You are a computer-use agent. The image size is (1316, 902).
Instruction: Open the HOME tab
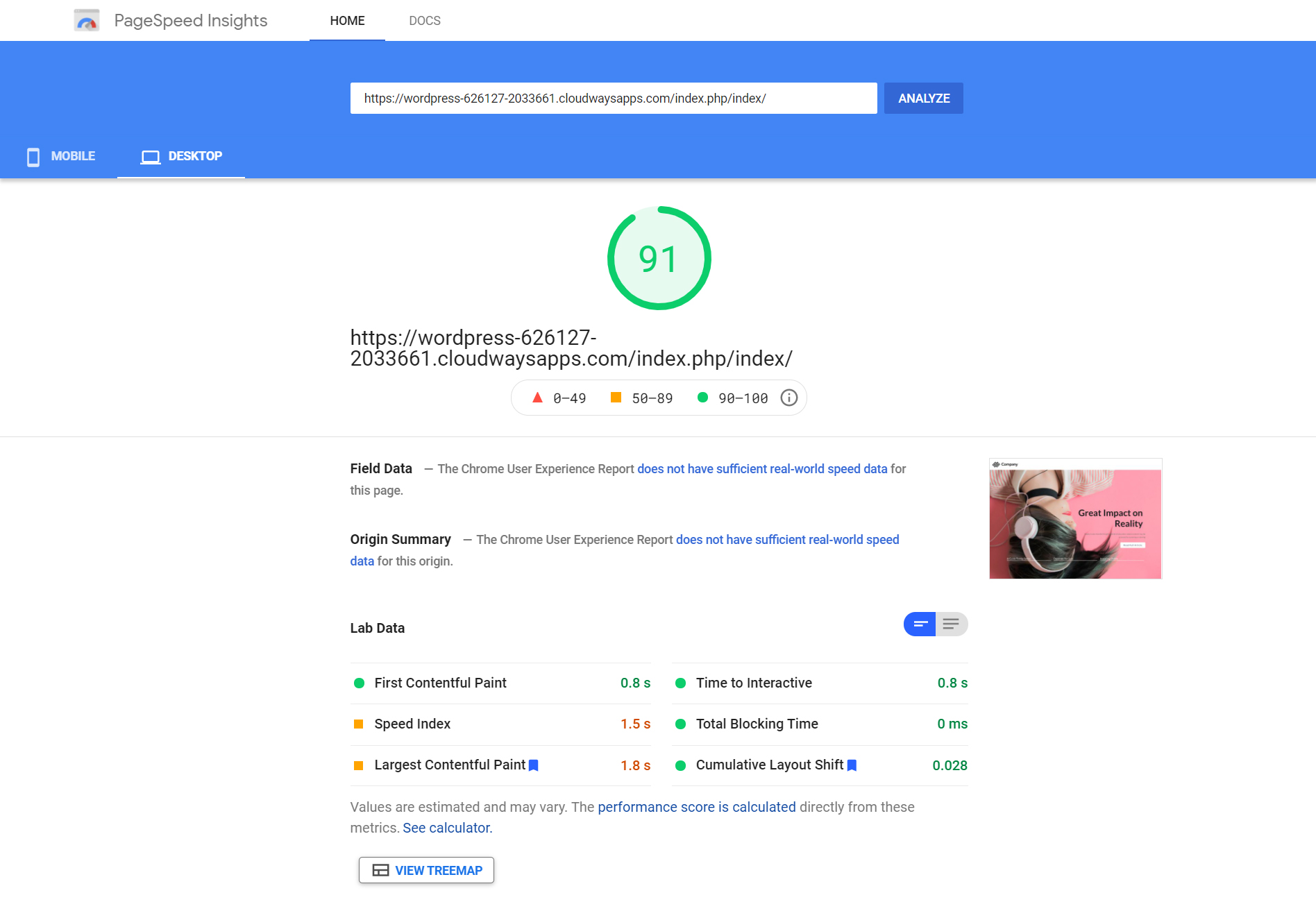[347, 20]
